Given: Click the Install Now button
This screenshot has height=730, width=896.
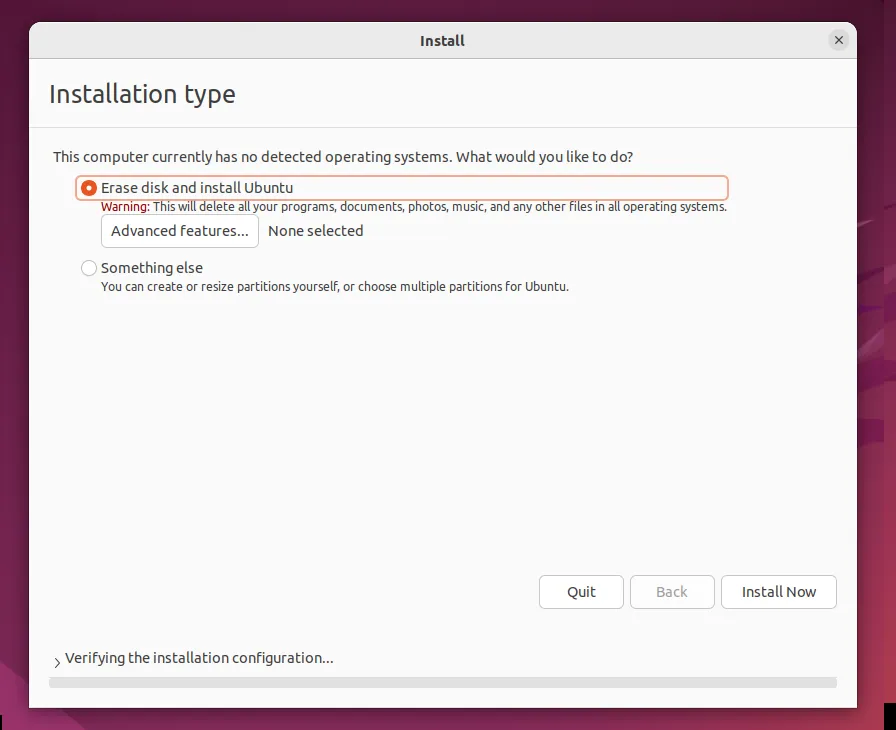Looking at the screenshot, I should click(778, 592).
